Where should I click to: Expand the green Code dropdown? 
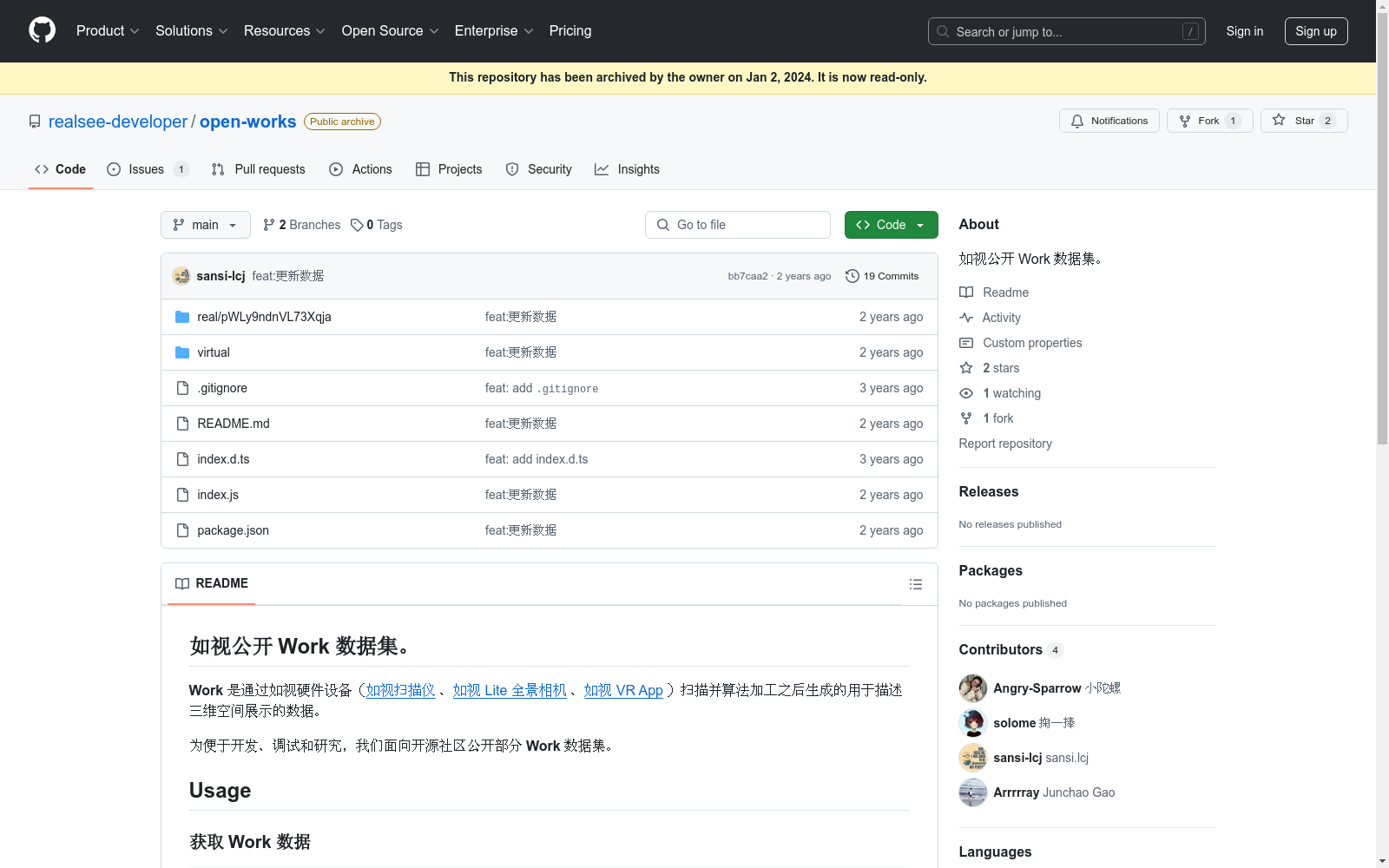(x=891, y=225)
